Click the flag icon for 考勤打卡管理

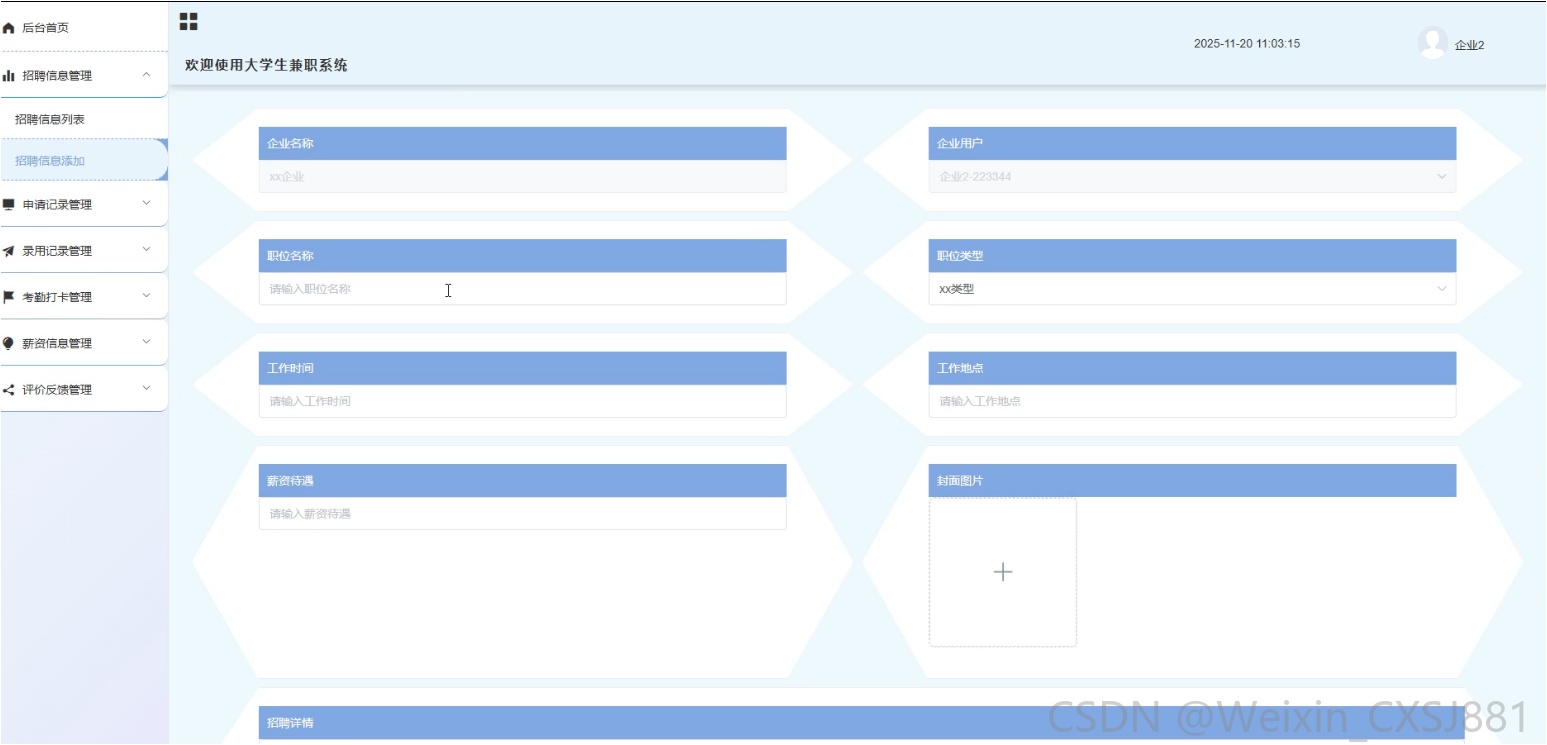click(x=9, y=297)
